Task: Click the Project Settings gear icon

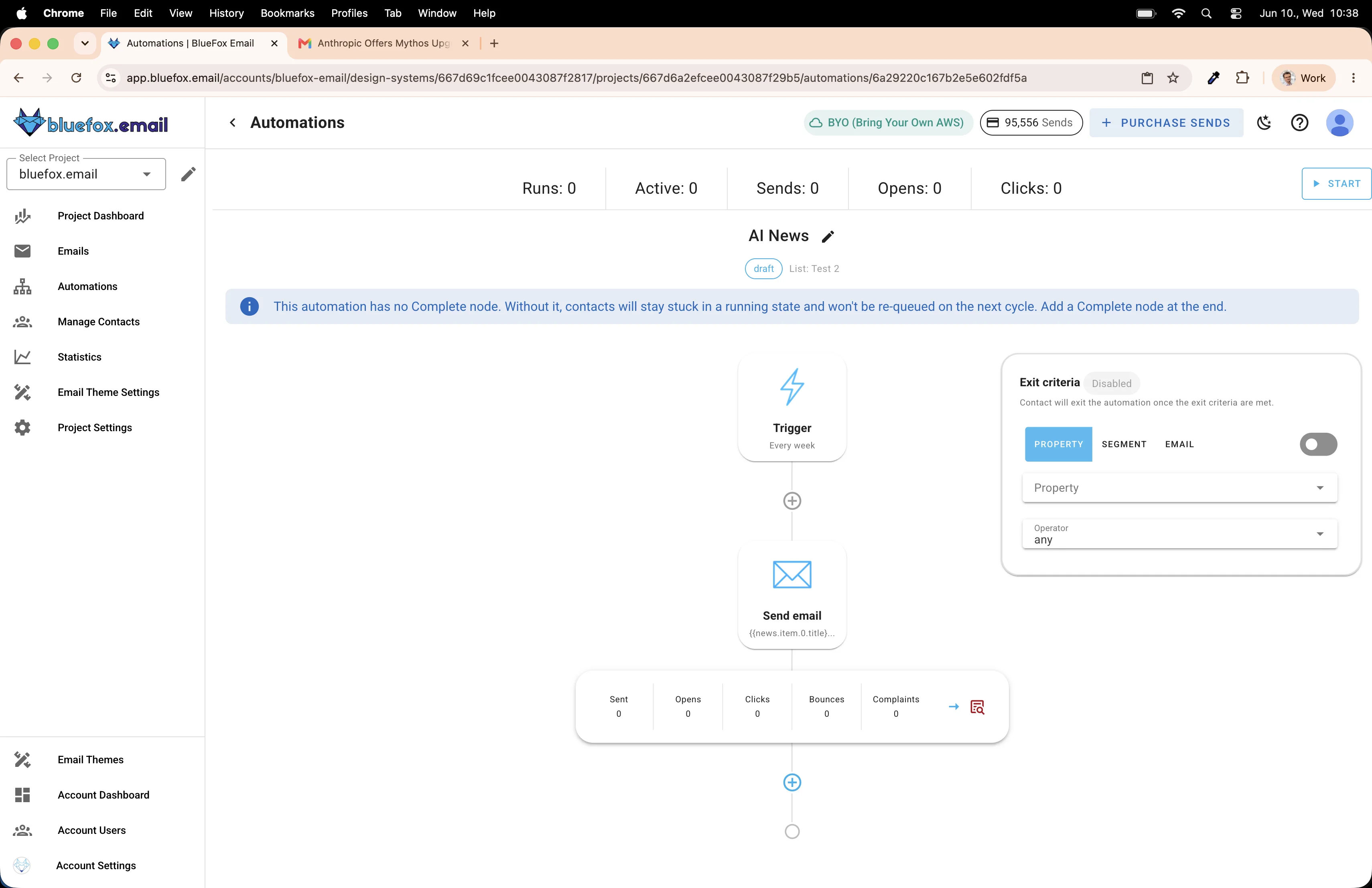Action: (22, 428)
